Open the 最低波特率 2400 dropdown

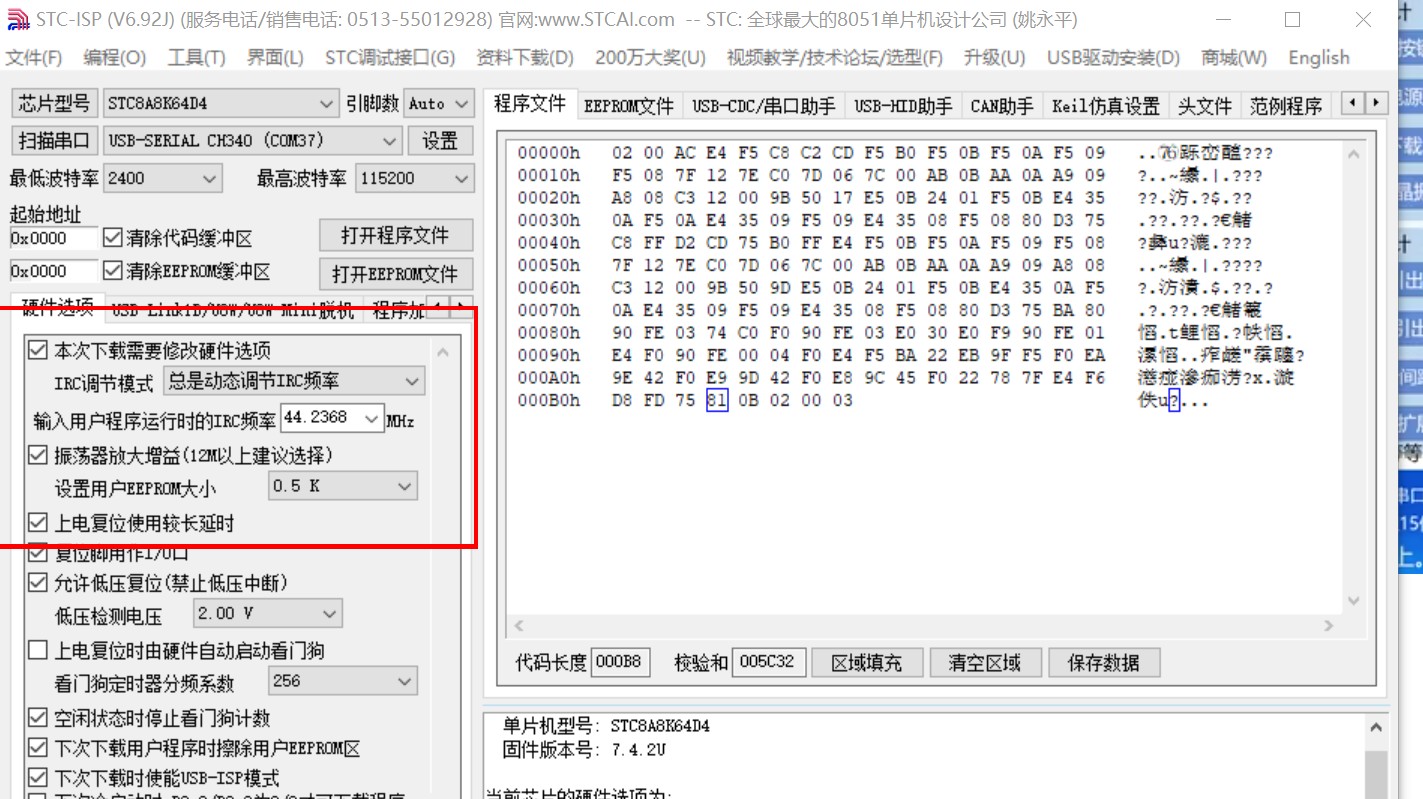162,178
